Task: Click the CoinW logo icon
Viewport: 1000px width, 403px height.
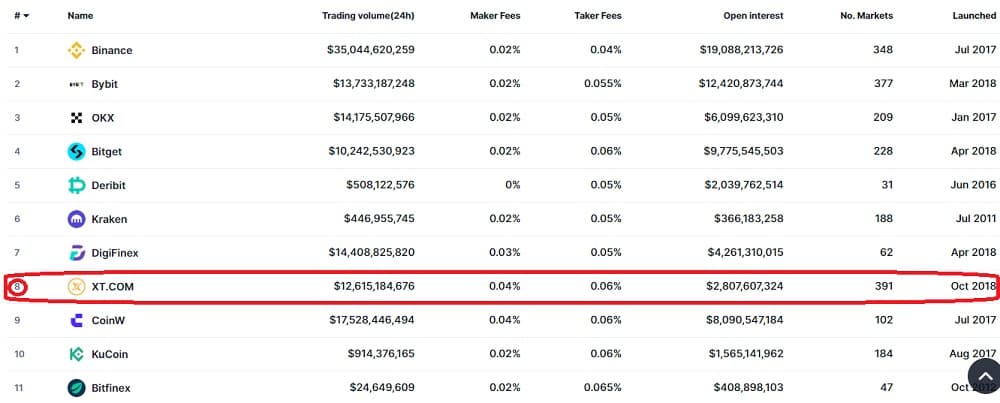Action: pos(77,321)
